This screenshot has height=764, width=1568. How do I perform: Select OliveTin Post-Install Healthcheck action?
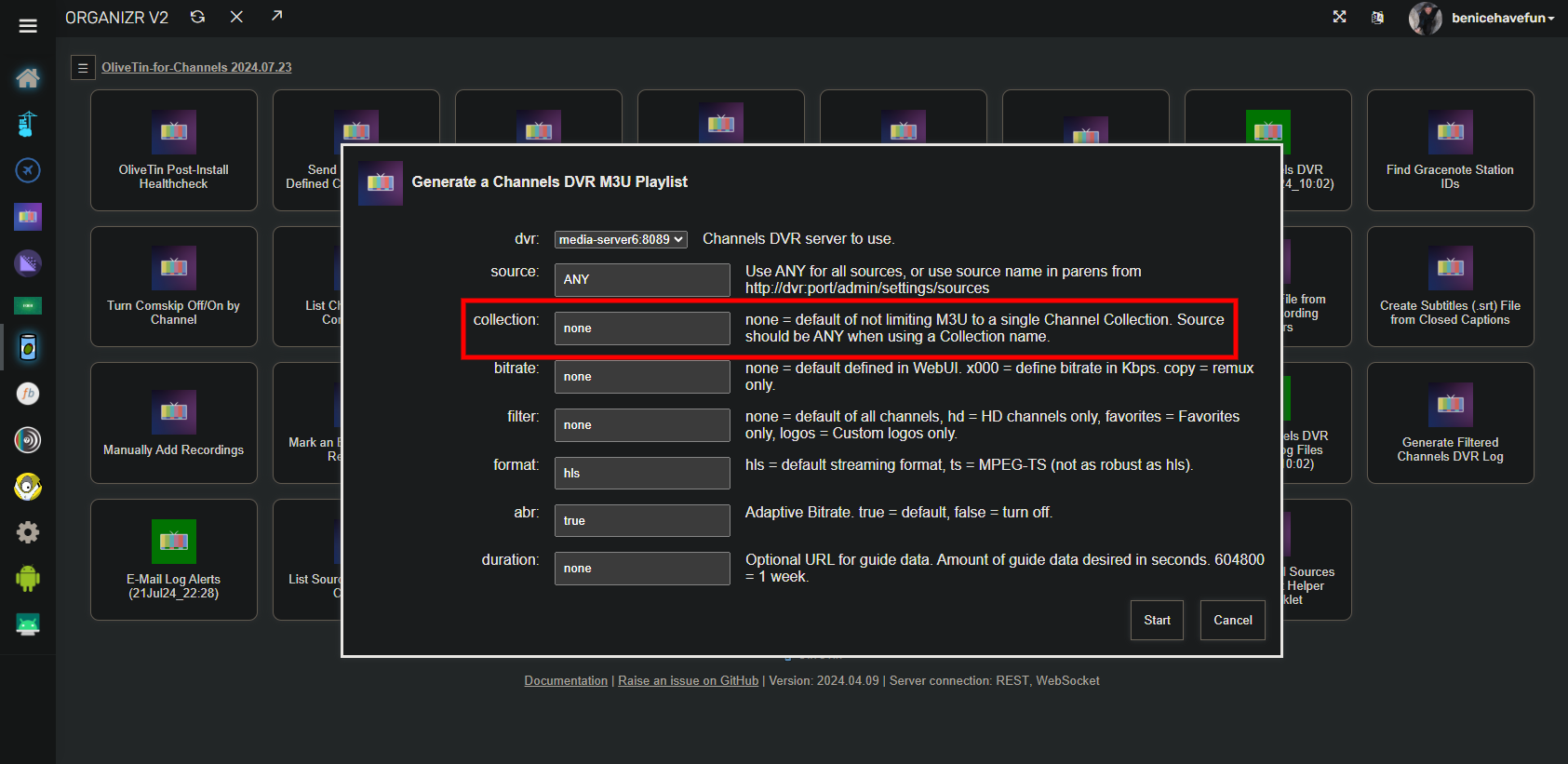[x=174, y=150]
